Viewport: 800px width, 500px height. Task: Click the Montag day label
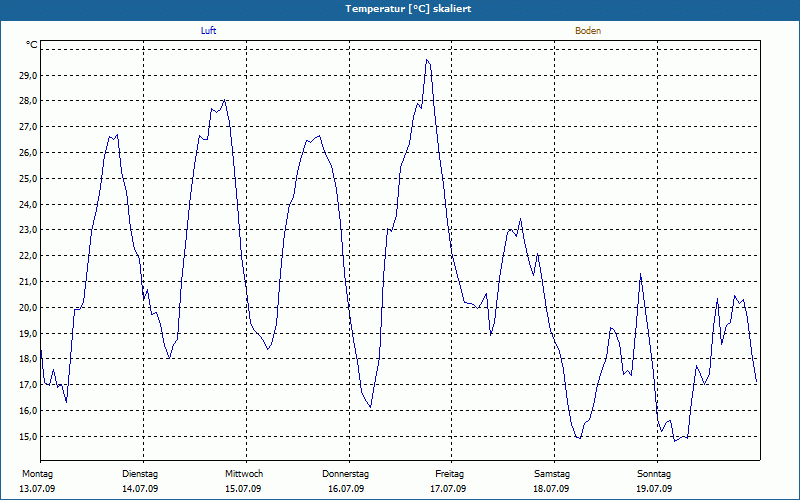37,474
